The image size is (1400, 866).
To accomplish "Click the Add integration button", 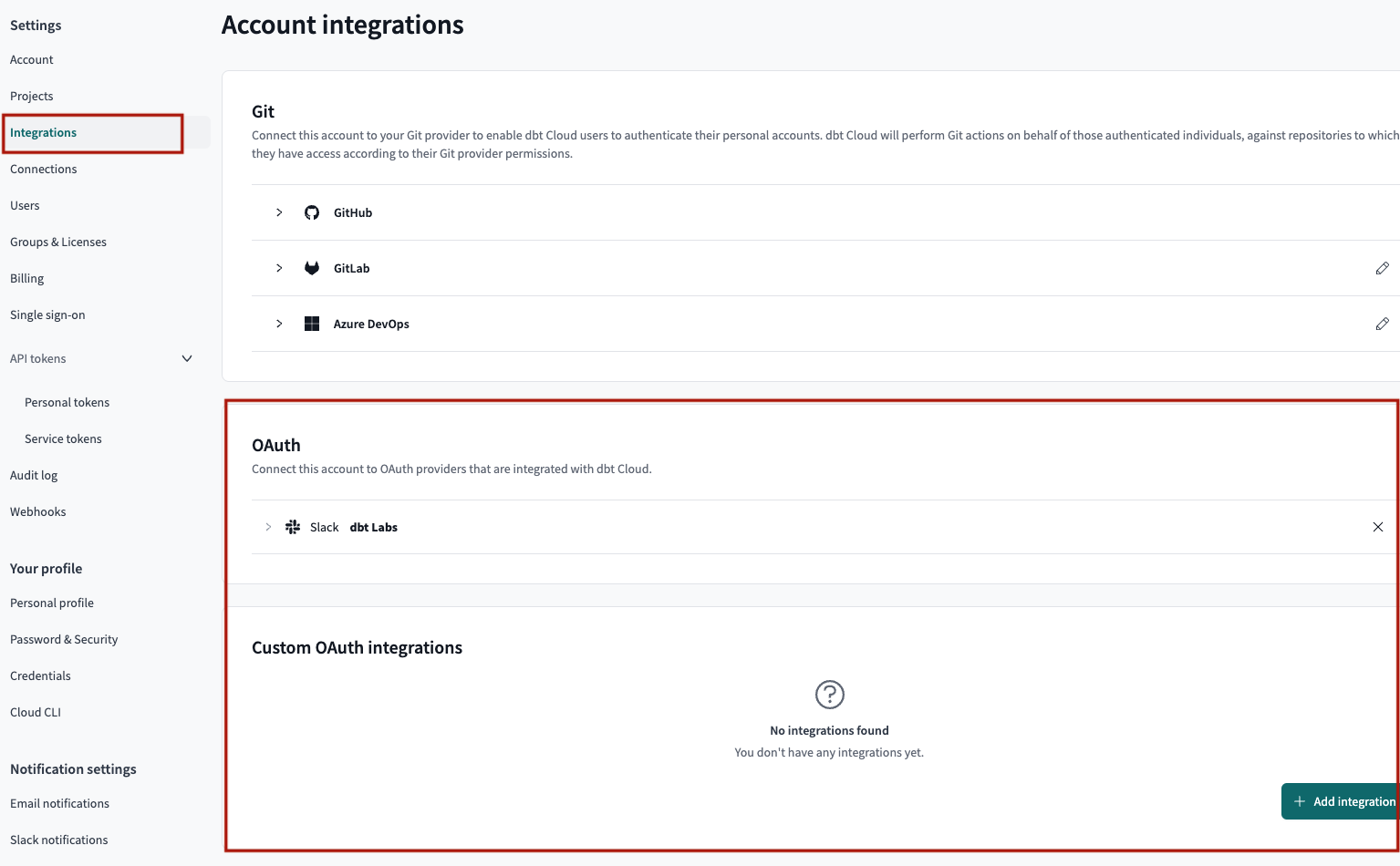I will tap(1347, 800).
